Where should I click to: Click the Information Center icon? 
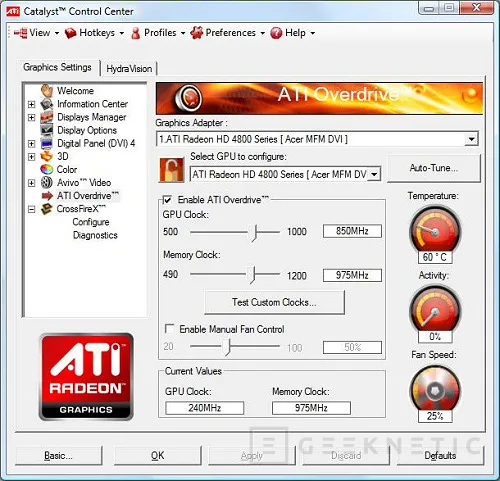point(47,104)
